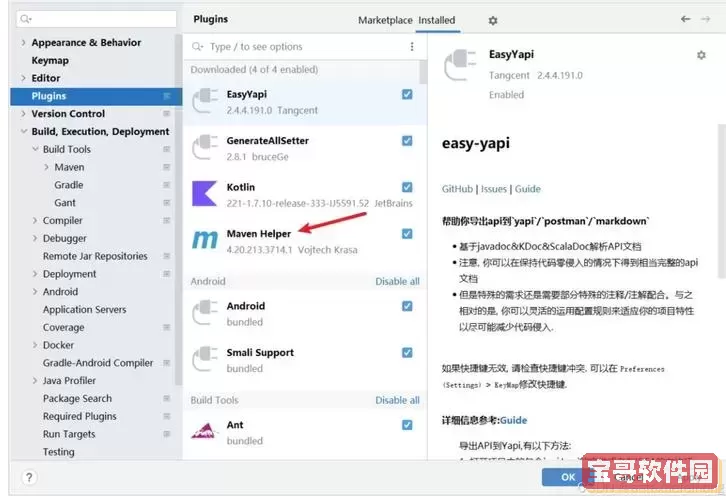The height and width of the screenshot is (500, 726).
Task: Uncheck the GenerateAllSetter plugin
Action: click(x=407, y=141)
